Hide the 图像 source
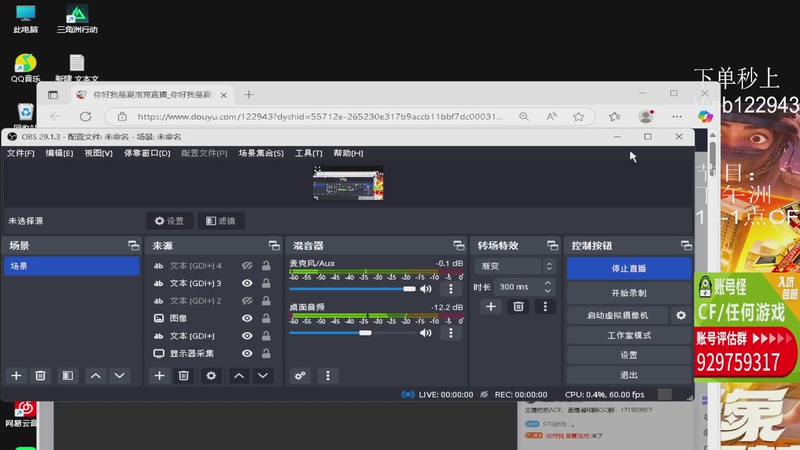 tap(247, 318)
